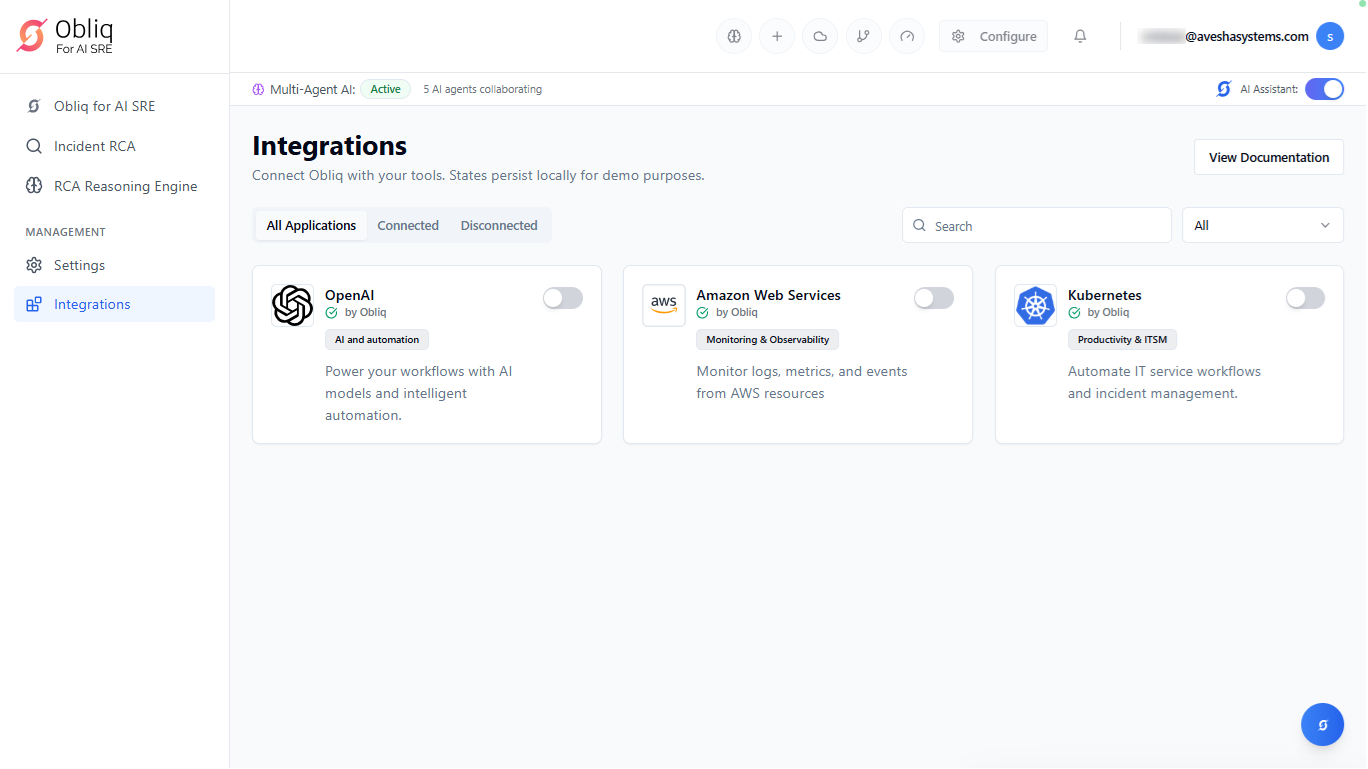This screenshot has height=769, width=1368.
Task: Open notifications bell icon
Action: coord(1080,37)
